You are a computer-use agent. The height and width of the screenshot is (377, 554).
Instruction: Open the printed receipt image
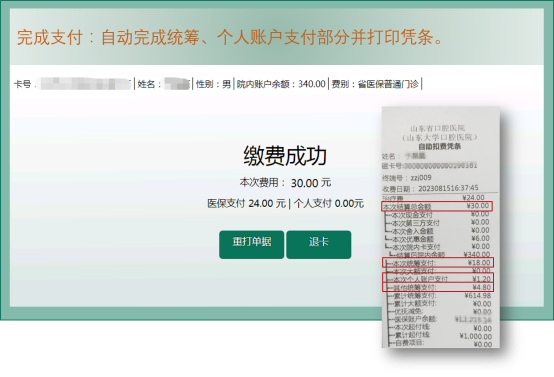pos(441,227)
